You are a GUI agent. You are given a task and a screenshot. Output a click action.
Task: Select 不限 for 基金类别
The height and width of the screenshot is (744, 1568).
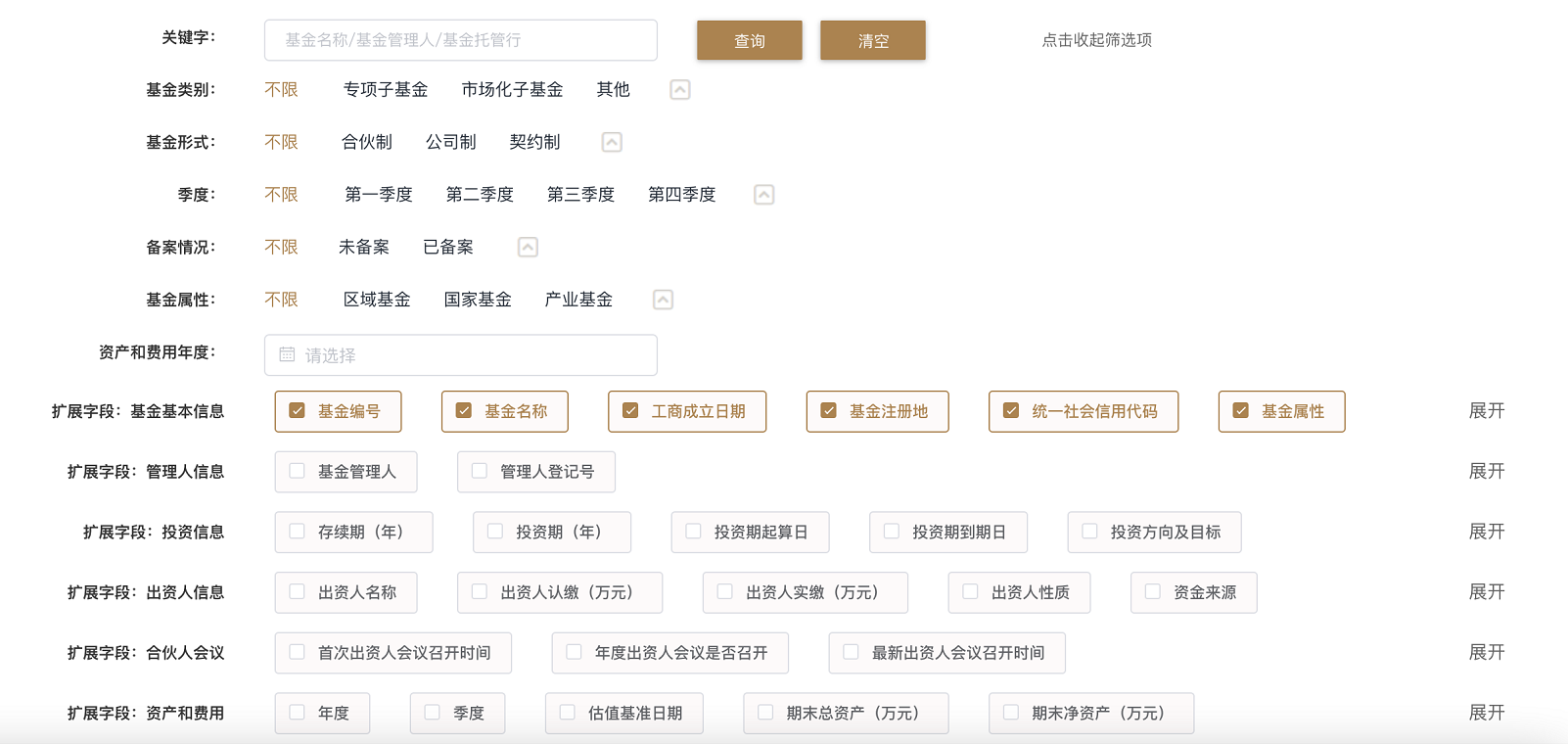coord(281,90)
